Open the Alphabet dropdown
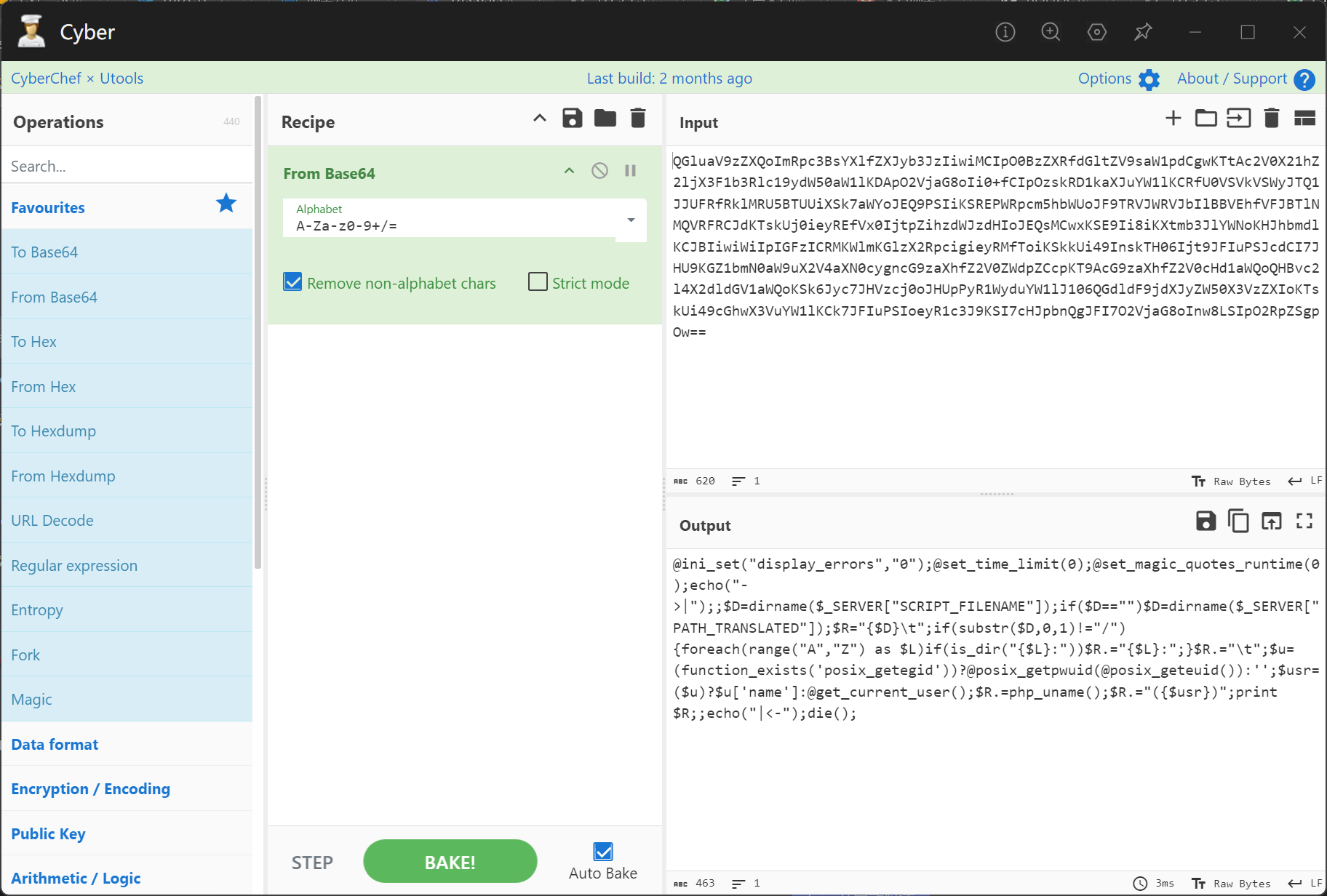The width and height of the screenshot is (1327, 896). click(x=631, y=220)
